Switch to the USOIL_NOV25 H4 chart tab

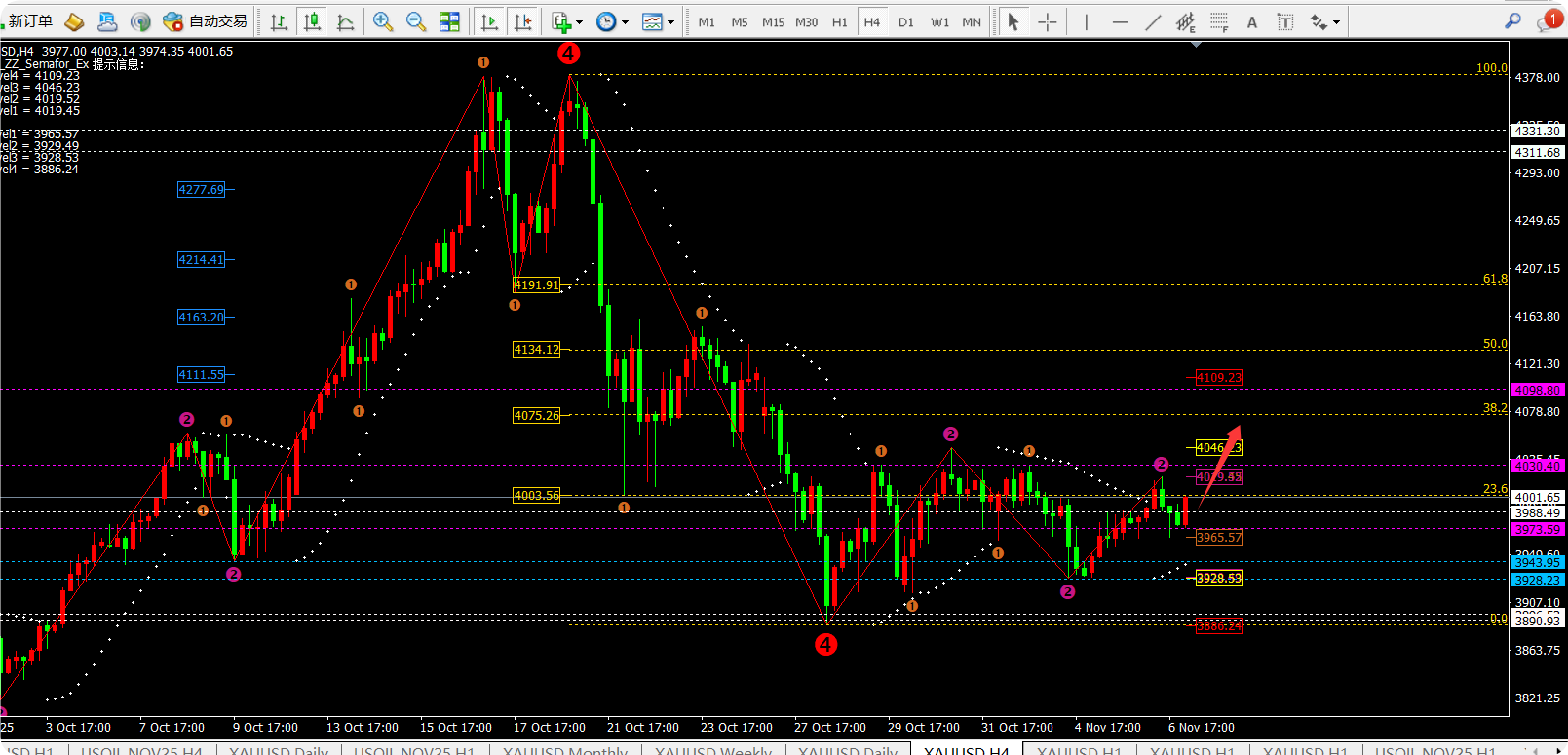[x=141, y=751]
